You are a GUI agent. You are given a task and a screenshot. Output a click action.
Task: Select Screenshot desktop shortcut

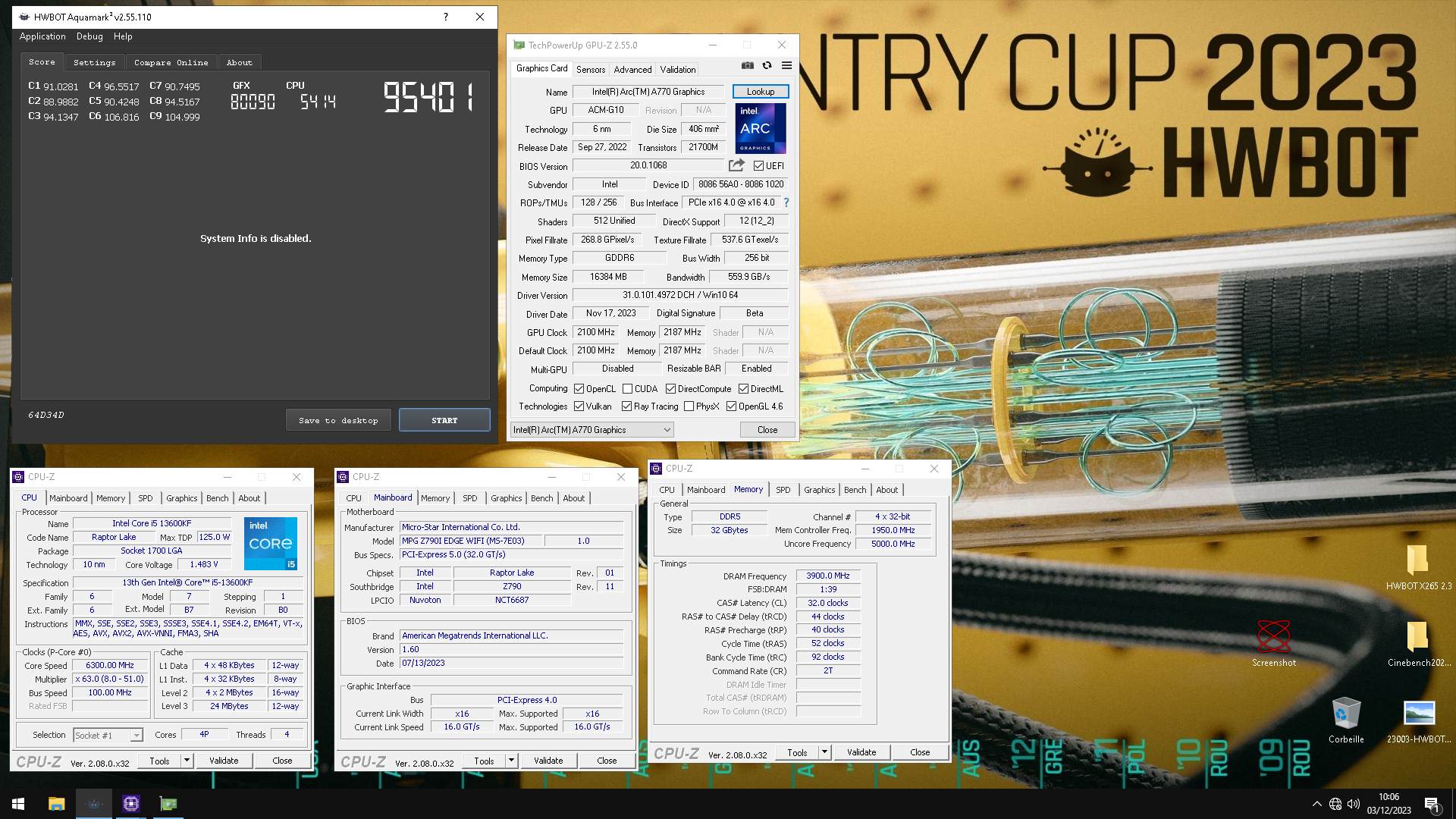click(x=1274, y=643)
